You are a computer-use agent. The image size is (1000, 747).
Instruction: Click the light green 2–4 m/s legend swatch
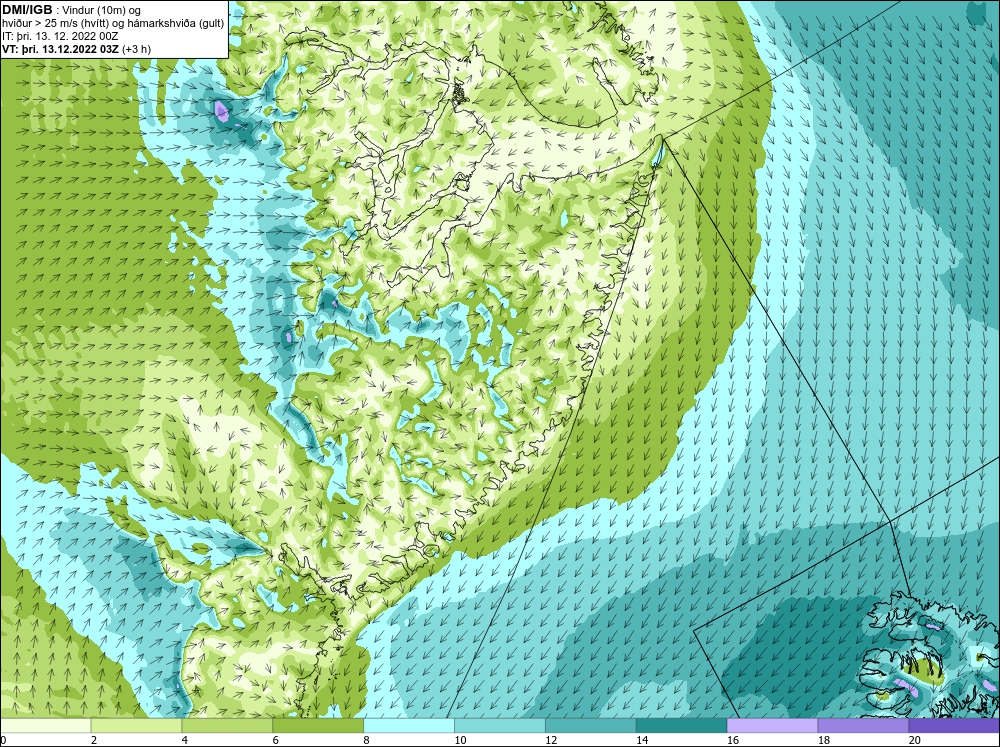136,725
